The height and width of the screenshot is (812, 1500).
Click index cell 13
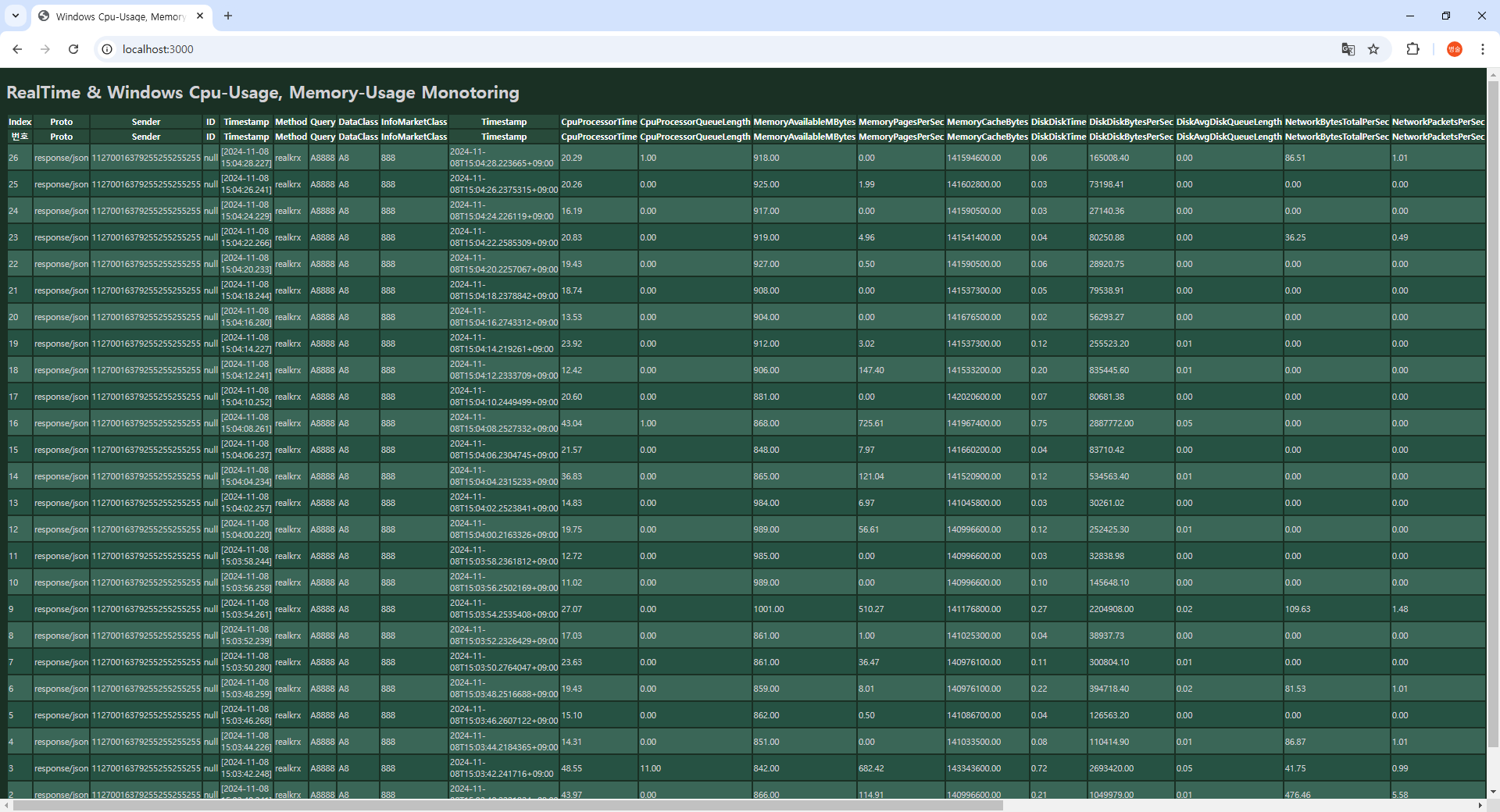[13, 503]
